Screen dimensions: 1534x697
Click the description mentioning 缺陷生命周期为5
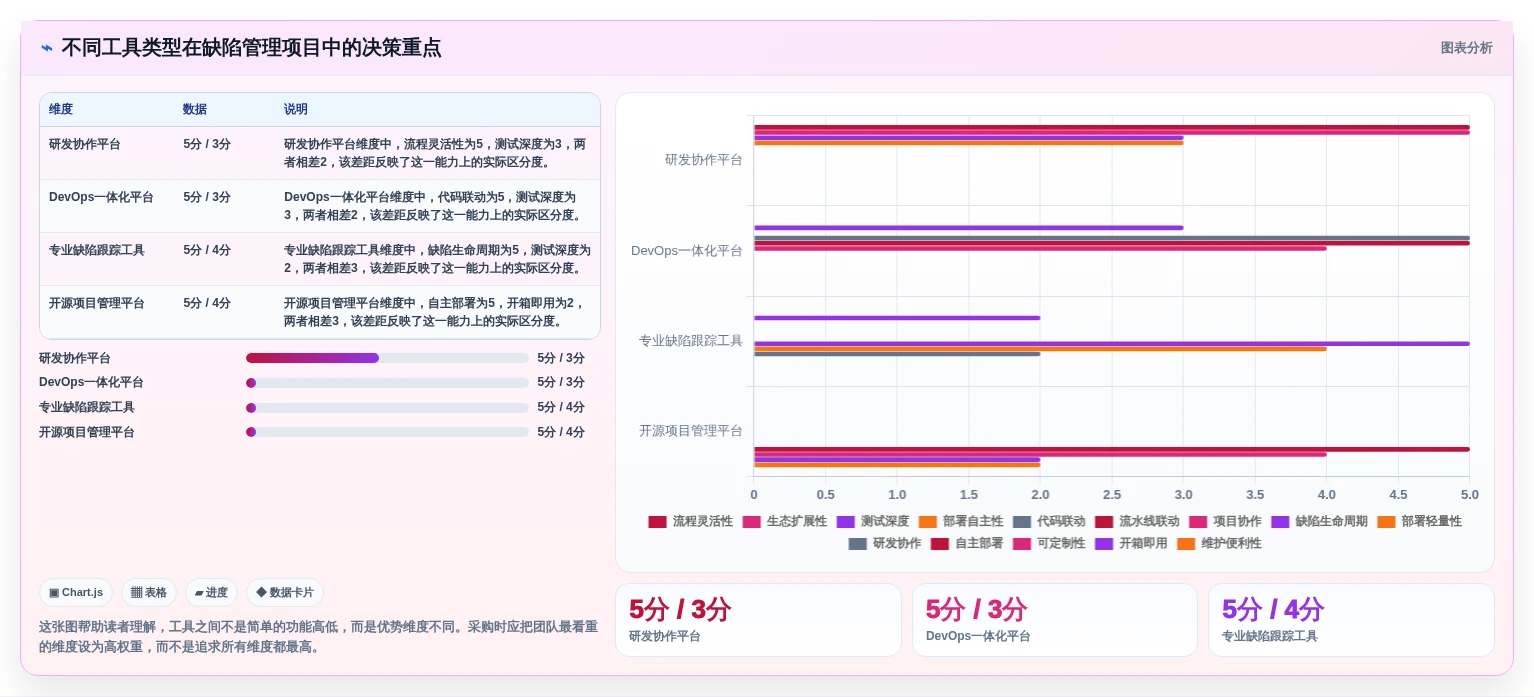point(436,259)
